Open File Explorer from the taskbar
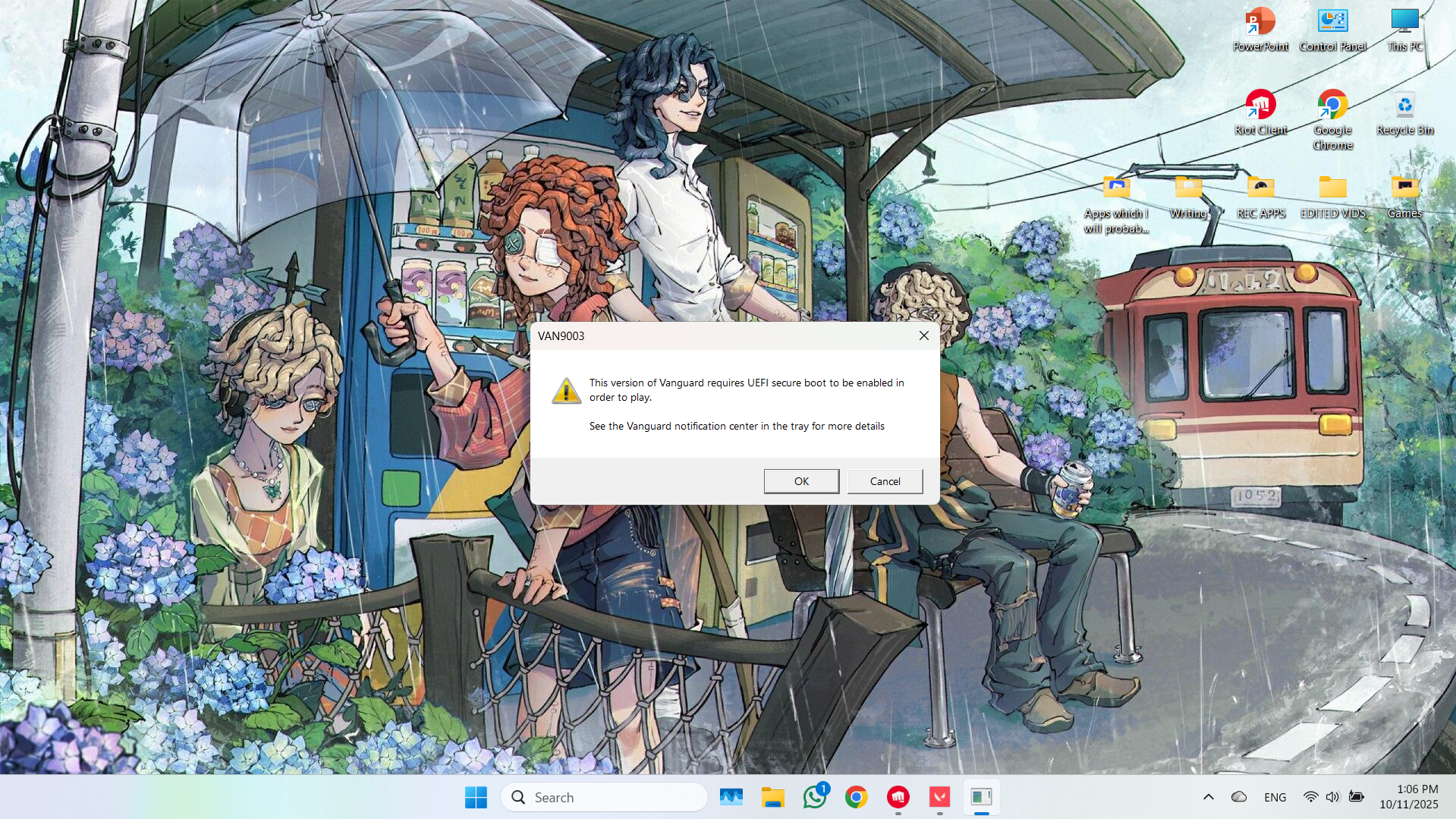The image size is (1456, 819). [773, 797]
